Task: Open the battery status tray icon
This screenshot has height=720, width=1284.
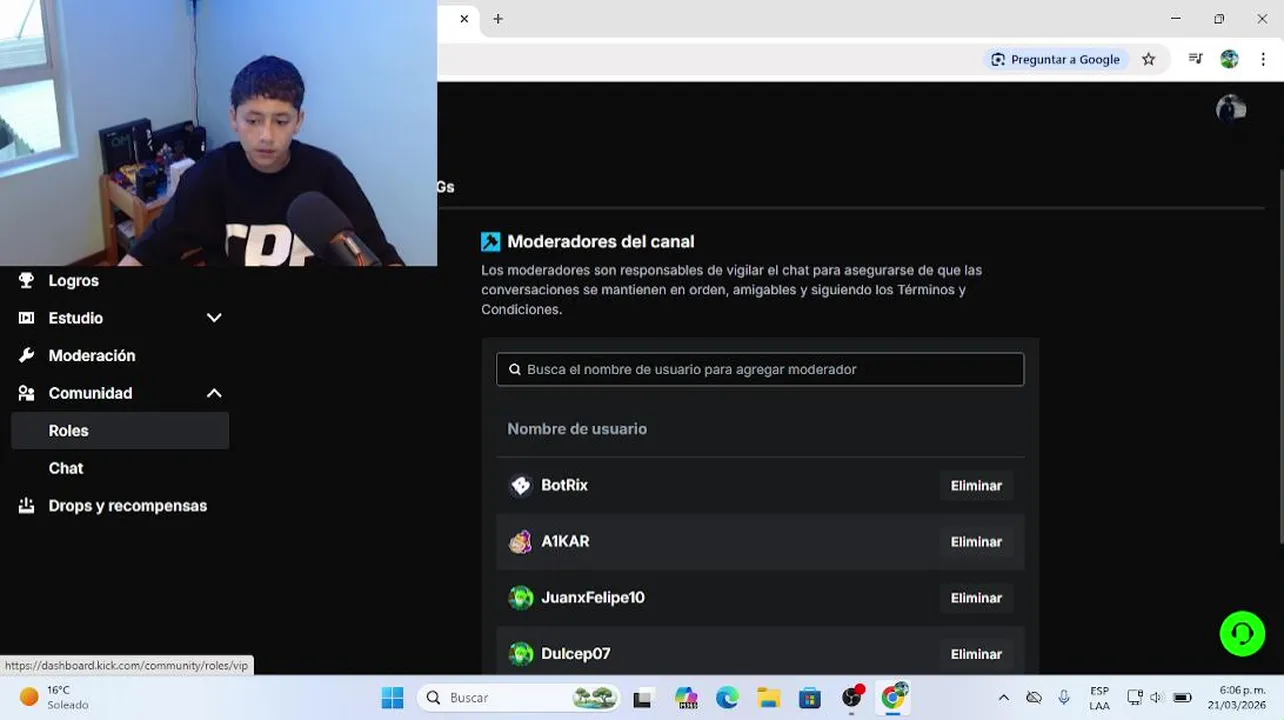Action: click(1182, 698)
